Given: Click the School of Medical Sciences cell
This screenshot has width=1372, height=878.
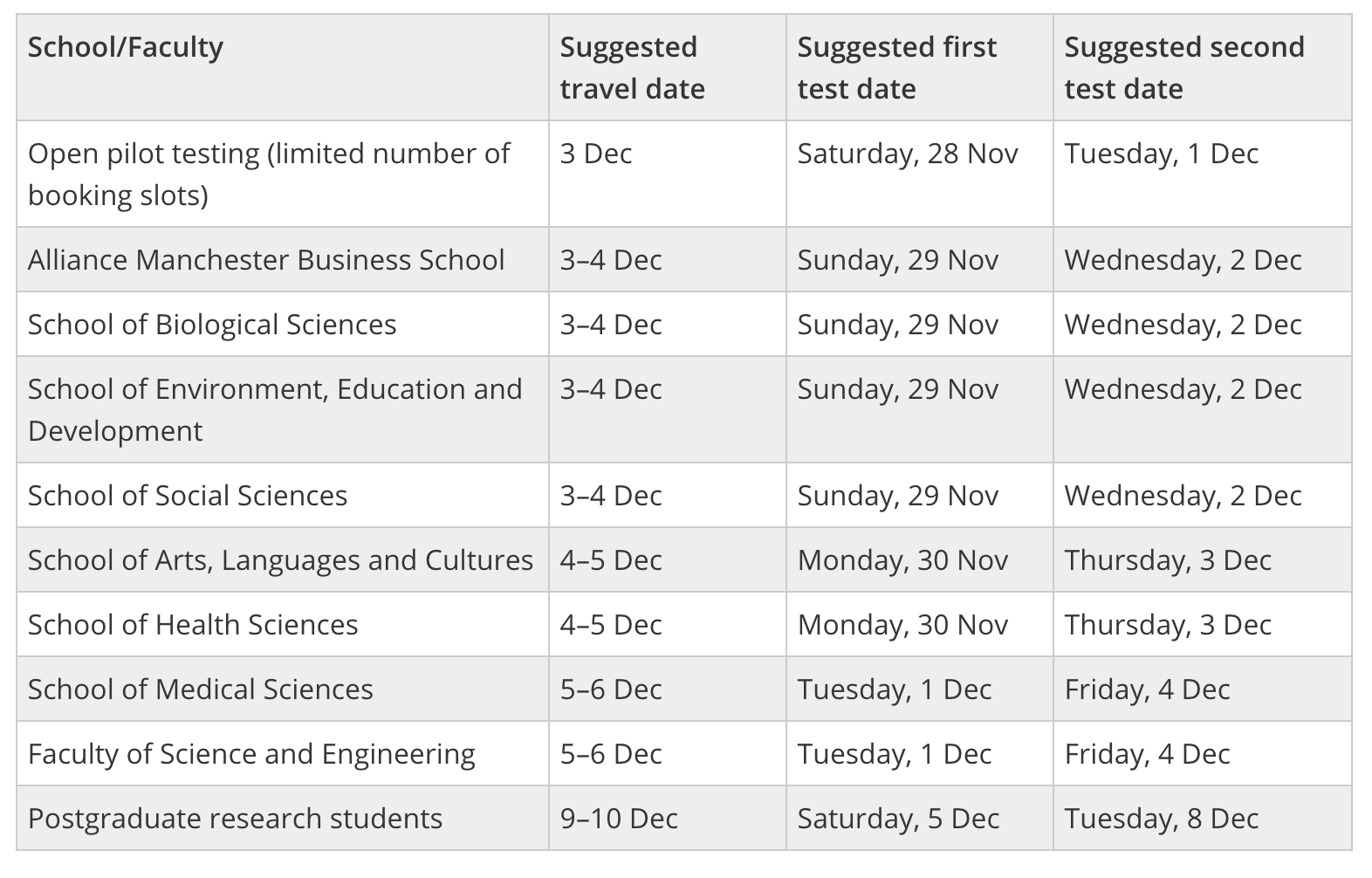Looking at the screenshot, I should pyautogui.click(x=201, y=689).
